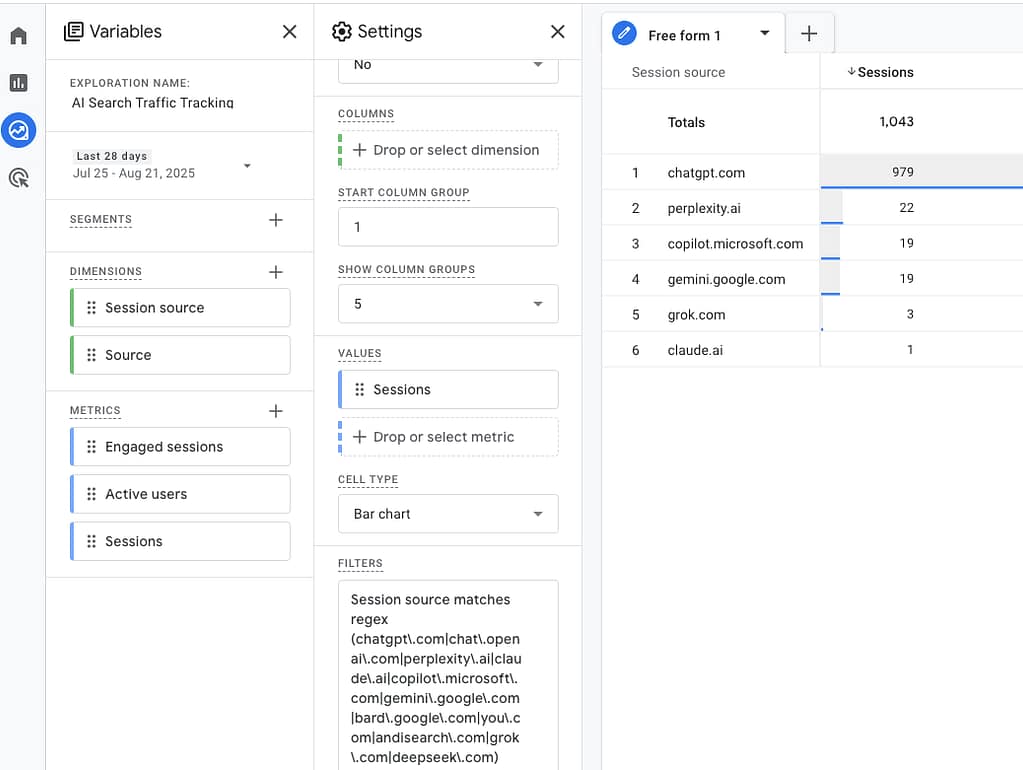1023x770 pixels.
Task: Click the Sessions column header
Action: tap(885, 72)
